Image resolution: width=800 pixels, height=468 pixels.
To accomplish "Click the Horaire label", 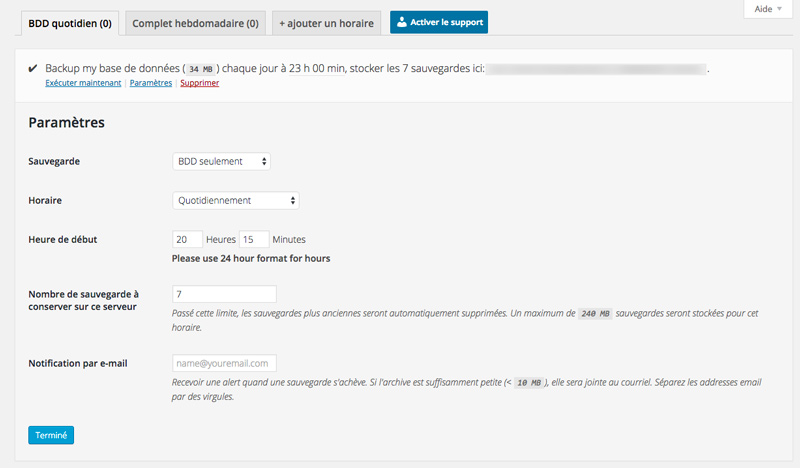I will [45, 201].
